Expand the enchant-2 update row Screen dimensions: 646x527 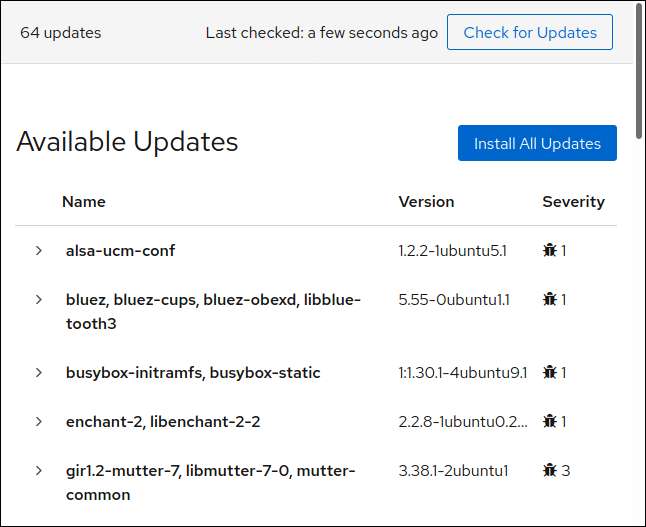(39, 422)
